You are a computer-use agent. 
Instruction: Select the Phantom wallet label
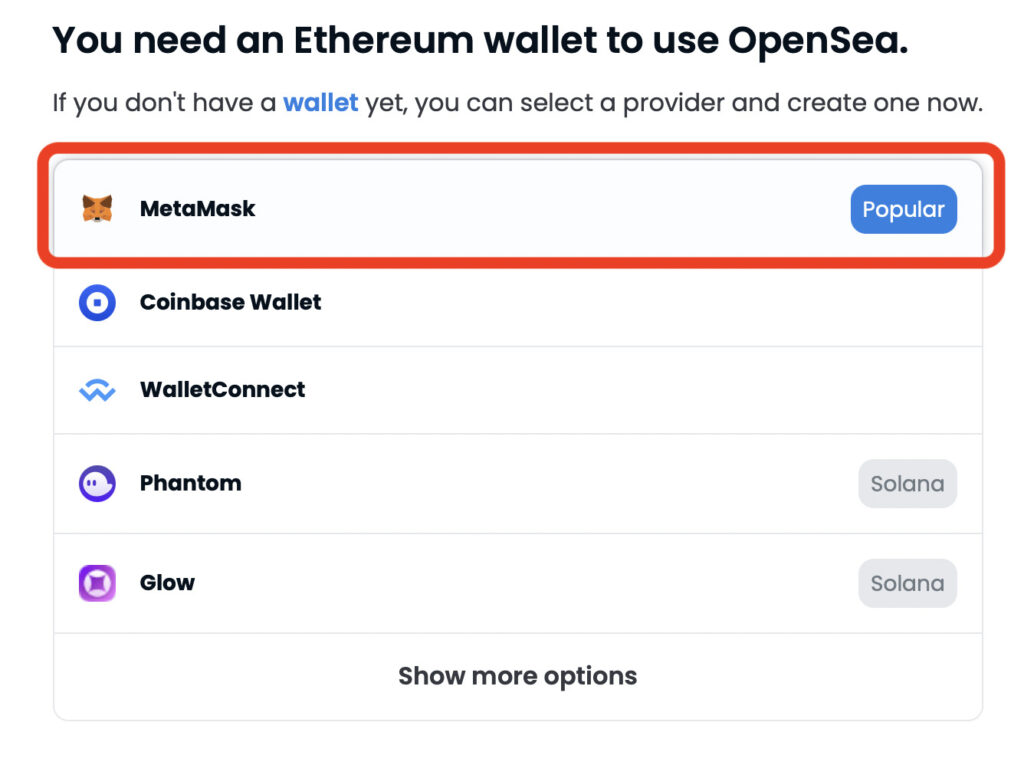click(190, 484)
